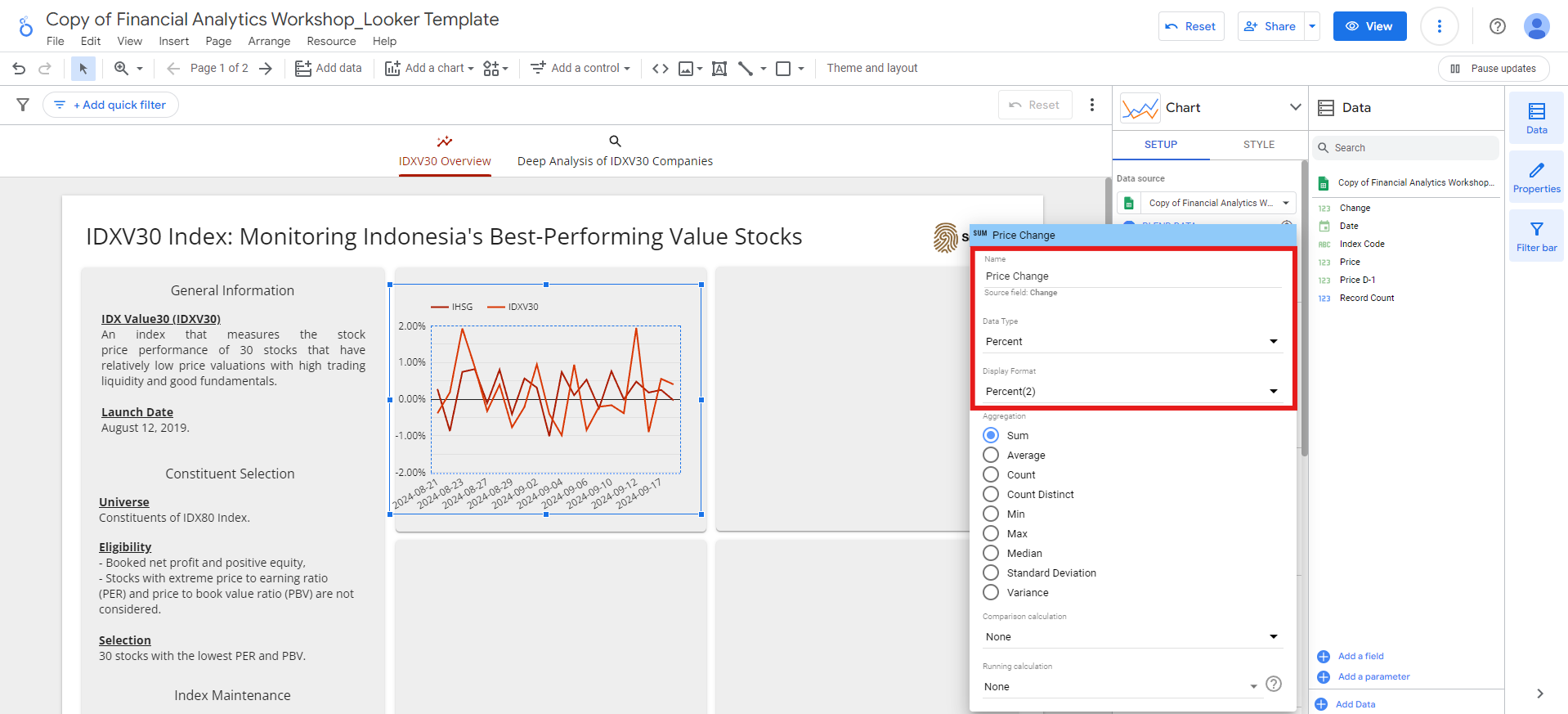Click the data Search field

click(x=1406, y=148)
